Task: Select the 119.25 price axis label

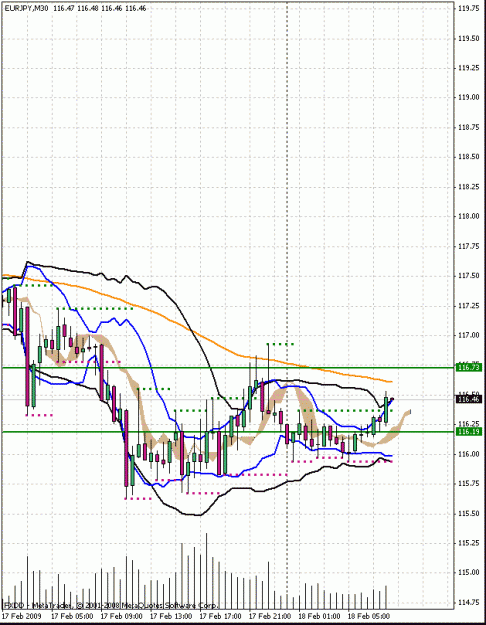Action: click(x=468, y=68)
